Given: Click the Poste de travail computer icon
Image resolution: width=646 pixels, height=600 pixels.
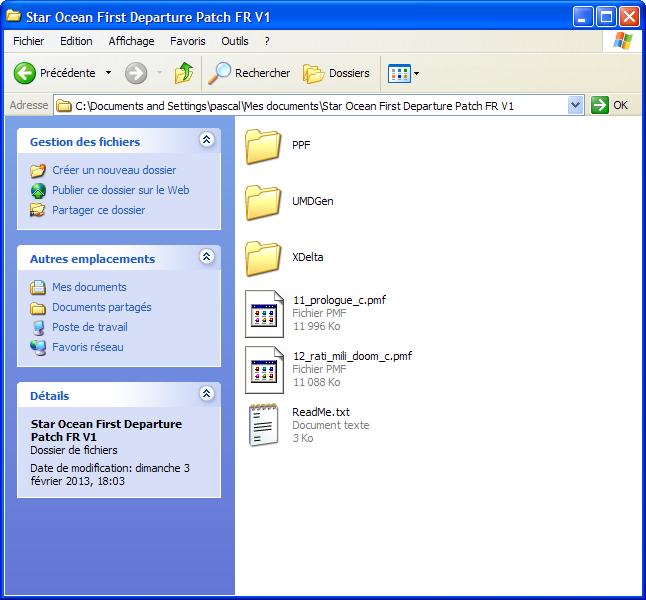Looking at the screenshot, I should pyautogui.click(x=38, y=328).
